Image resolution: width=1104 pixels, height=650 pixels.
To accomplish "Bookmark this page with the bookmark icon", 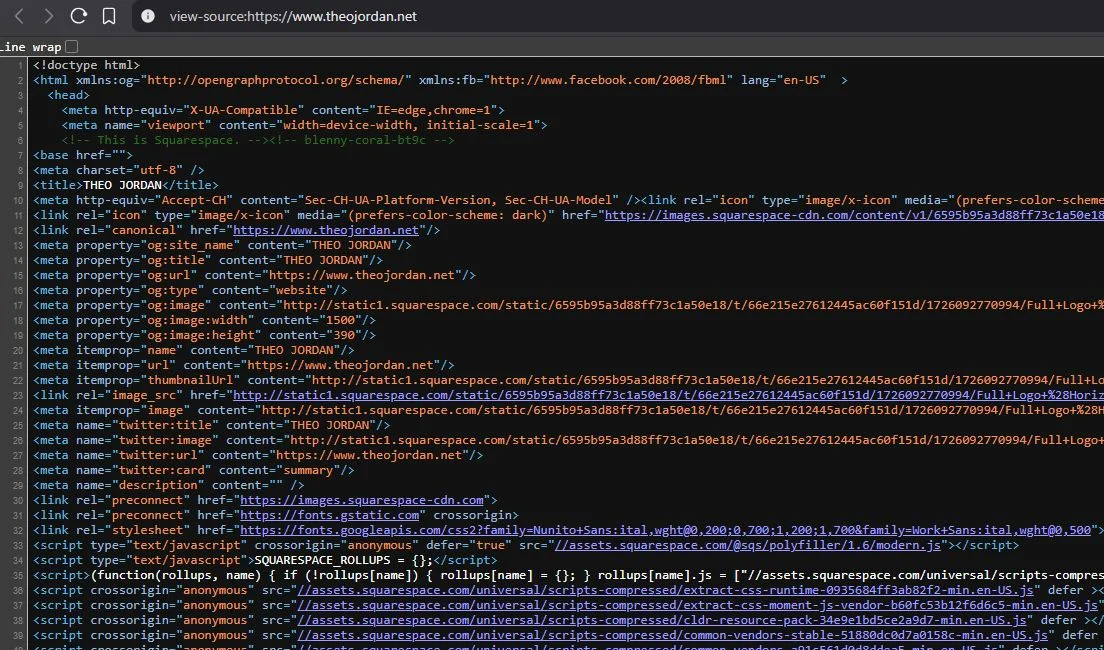I will point(109,16).
